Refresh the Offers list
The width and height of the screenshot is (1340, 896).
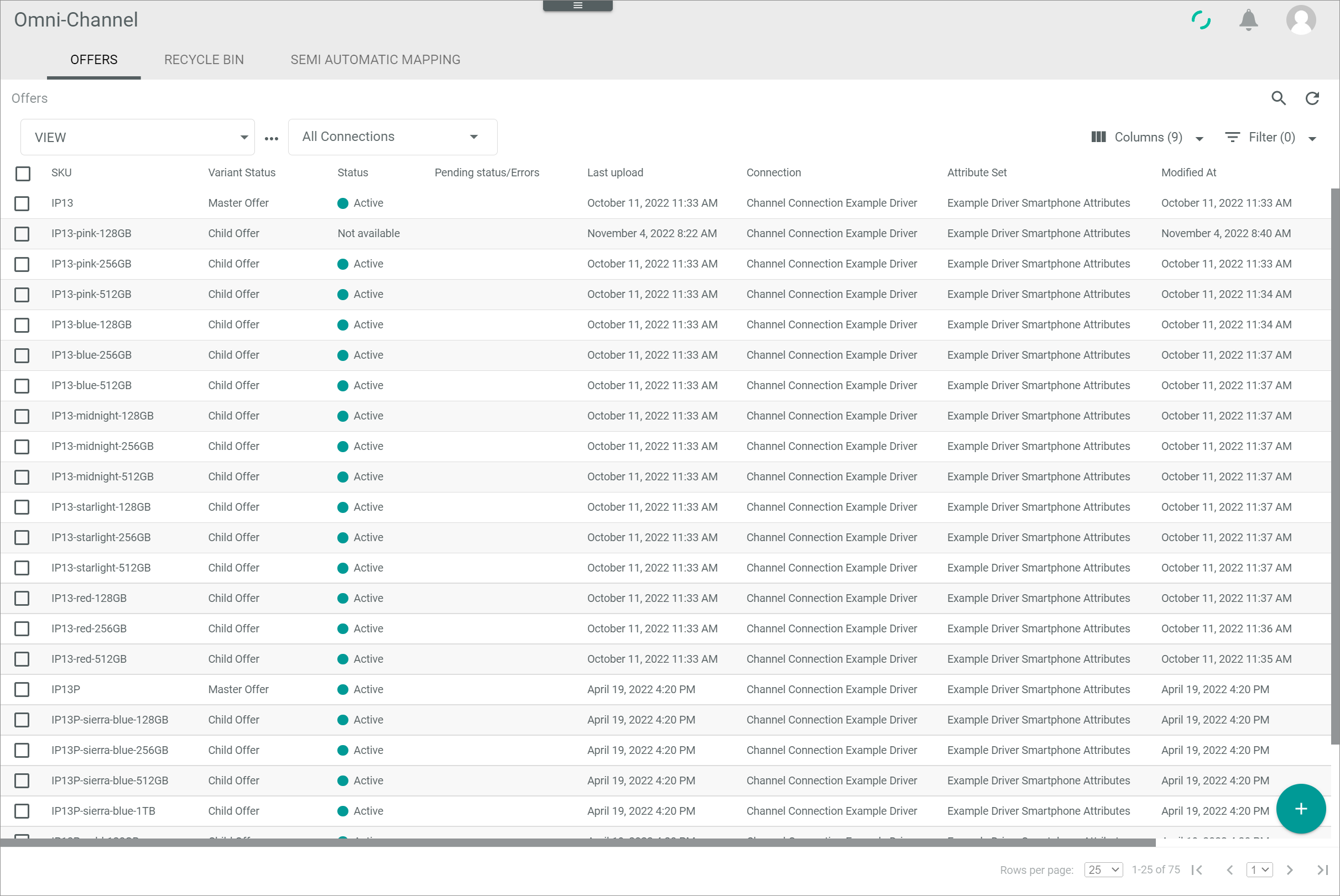1312,98
